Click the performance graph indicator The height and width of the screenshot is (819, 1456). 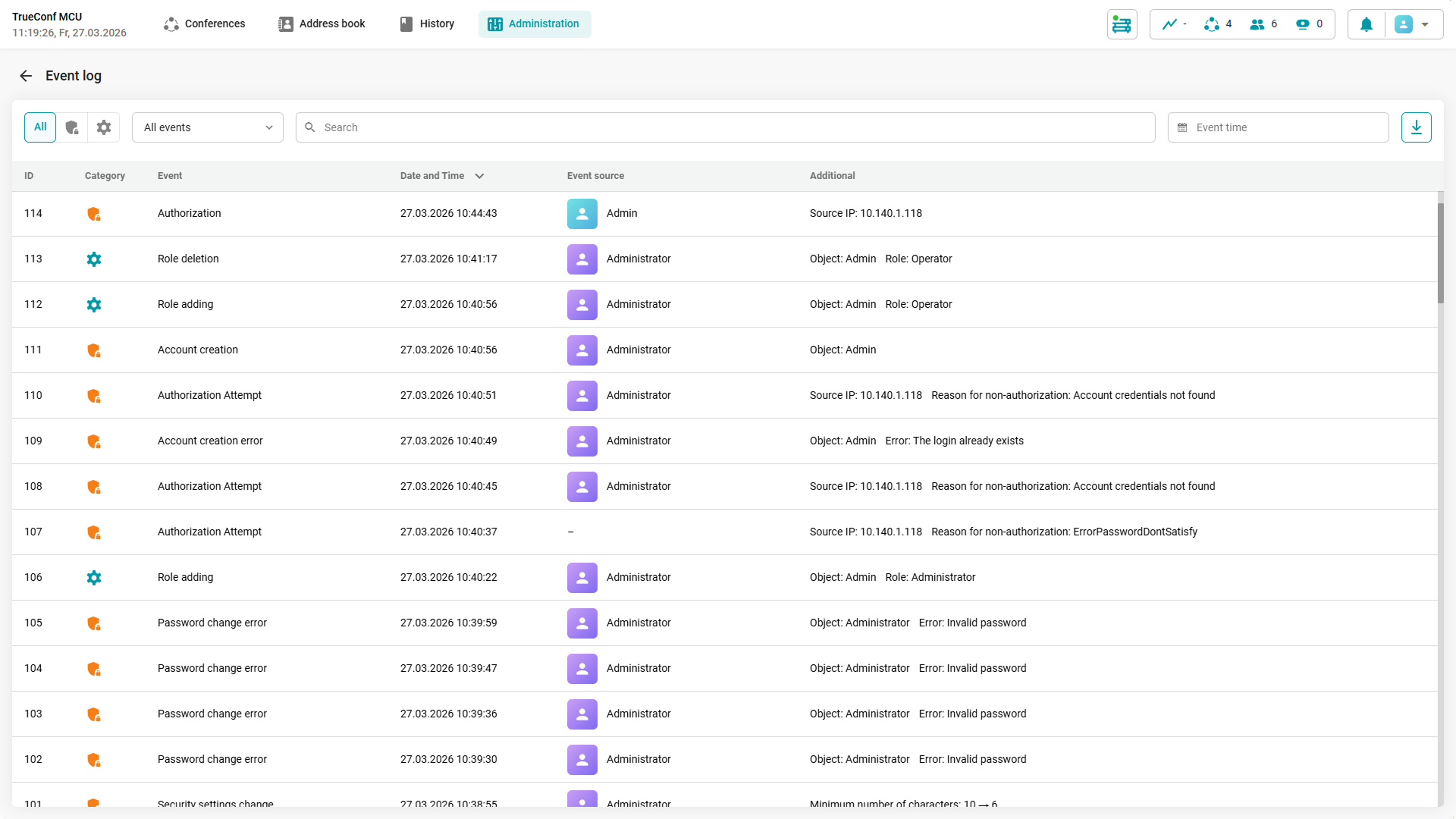(1170, 24)
